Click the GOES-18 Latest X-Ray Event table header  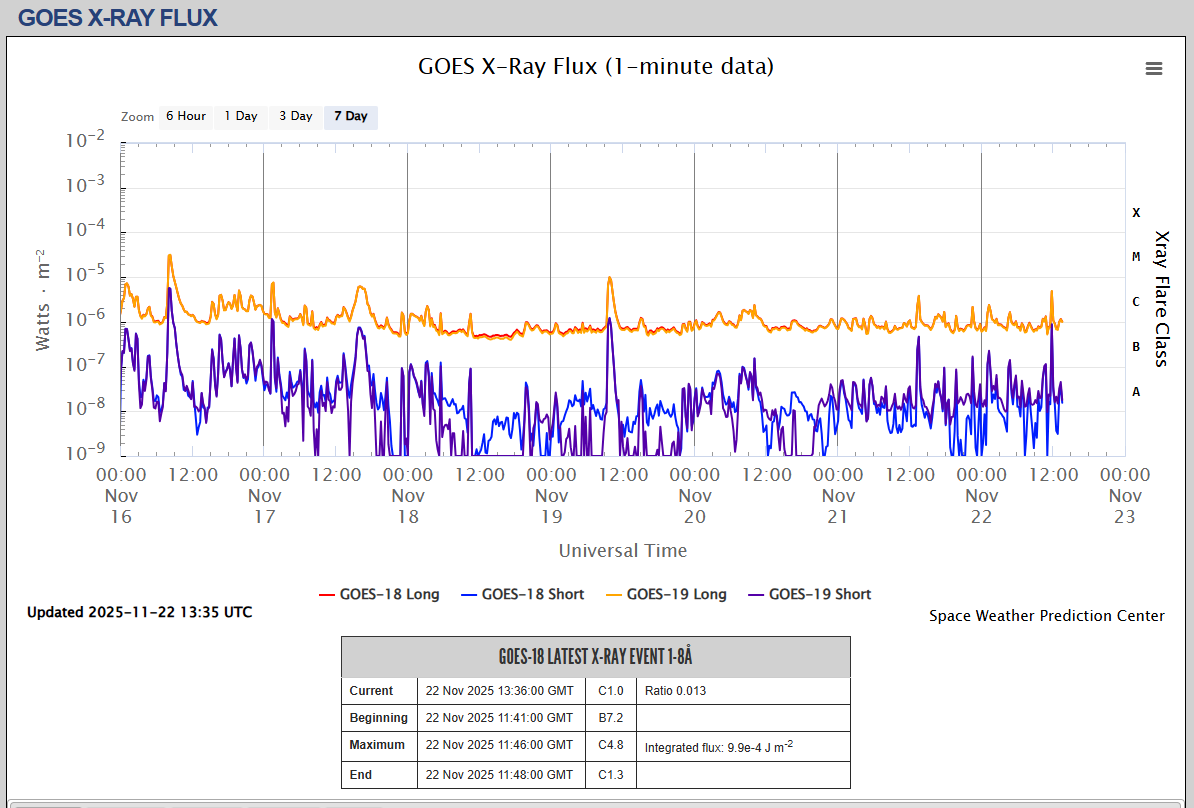tap(595, 657)
